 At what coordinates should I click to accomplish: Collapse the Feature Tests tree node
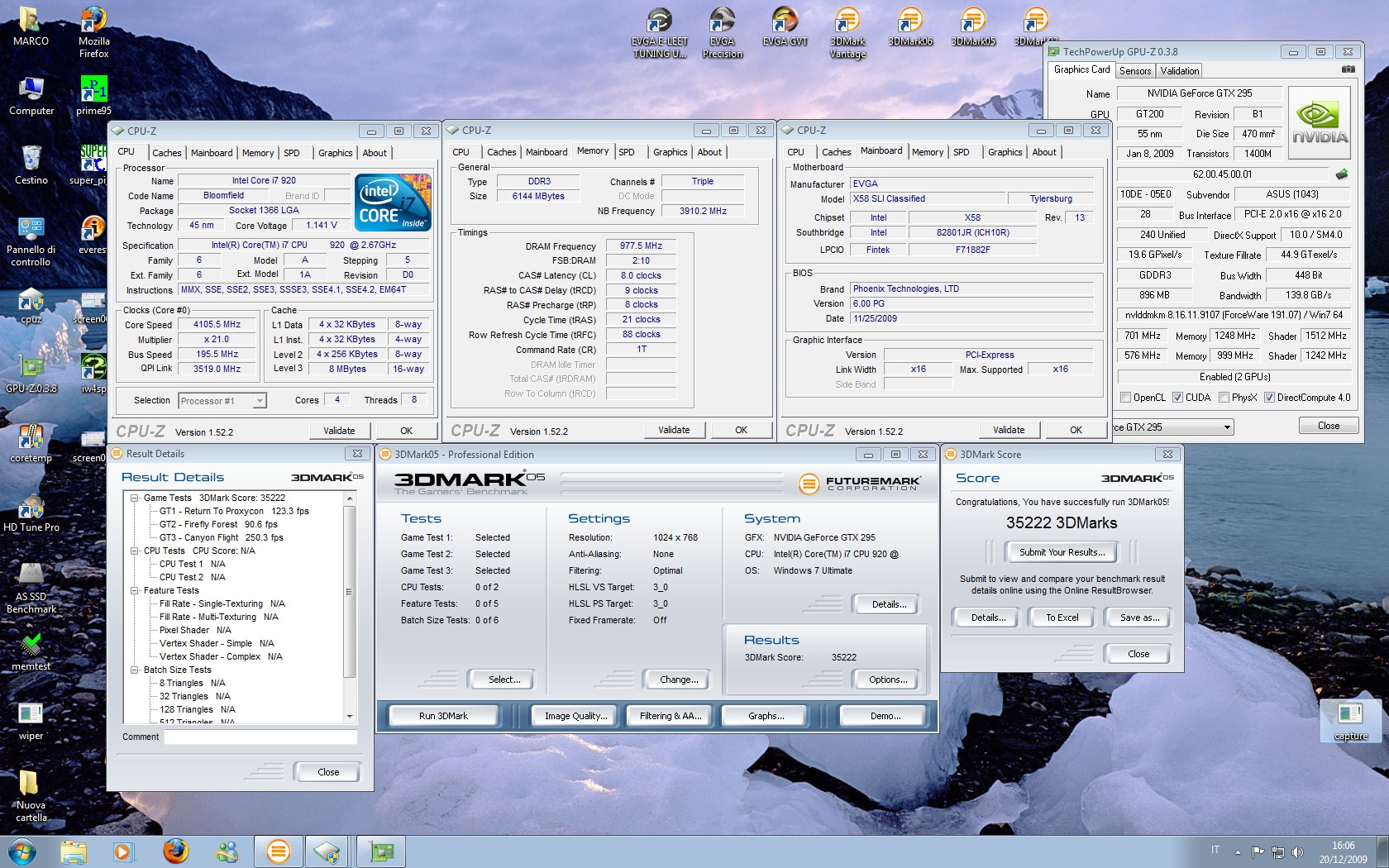tap(134, 590)
